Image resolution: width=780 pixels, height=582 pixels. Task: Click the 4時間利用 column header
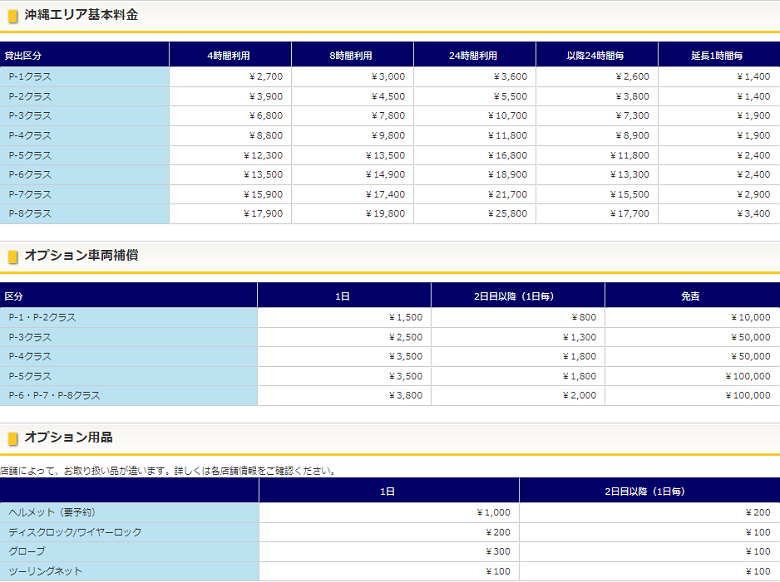pyautogui.click(x=230, y=55)
